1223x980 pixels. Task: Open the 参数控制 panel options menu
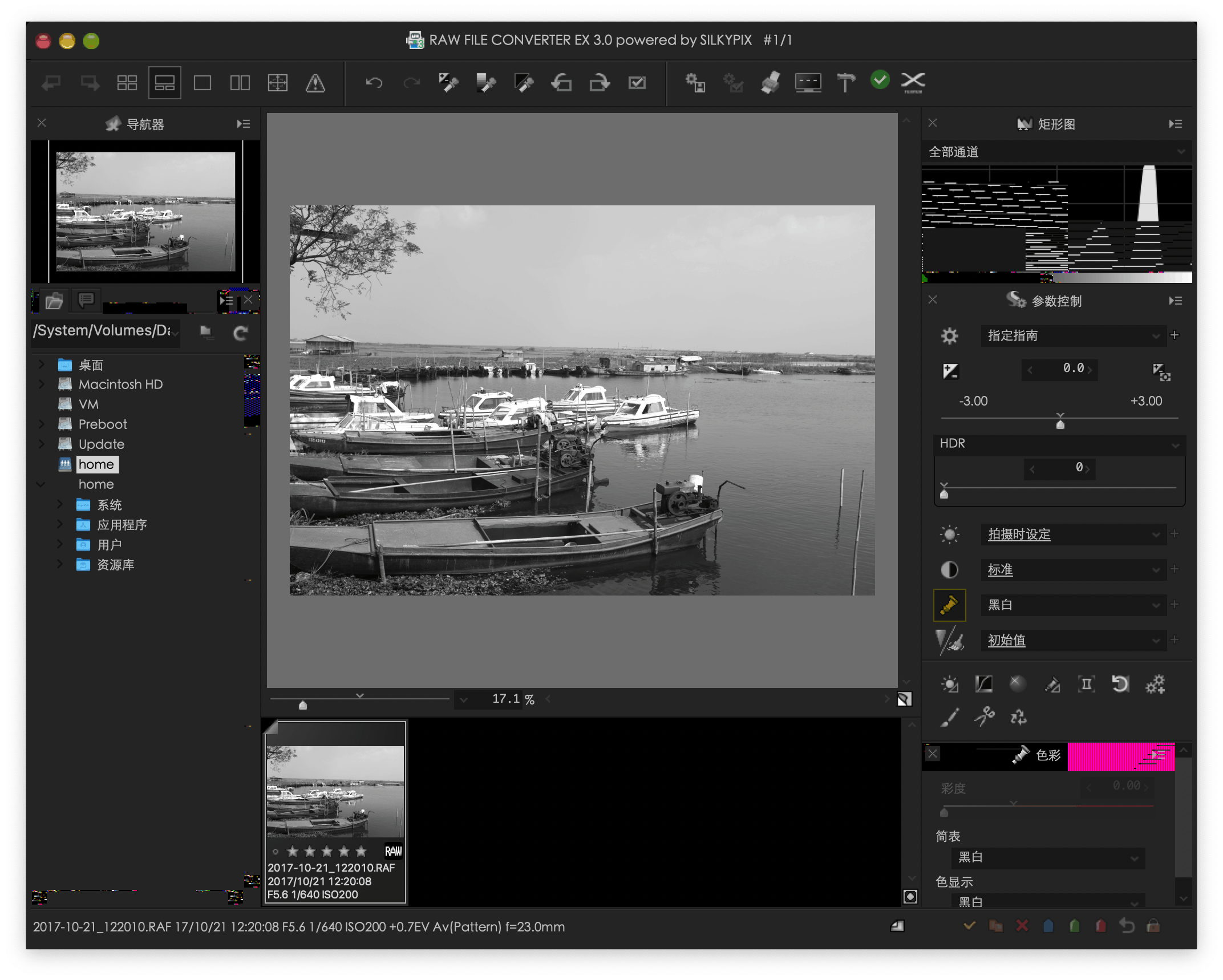[x=1175, y=301]
